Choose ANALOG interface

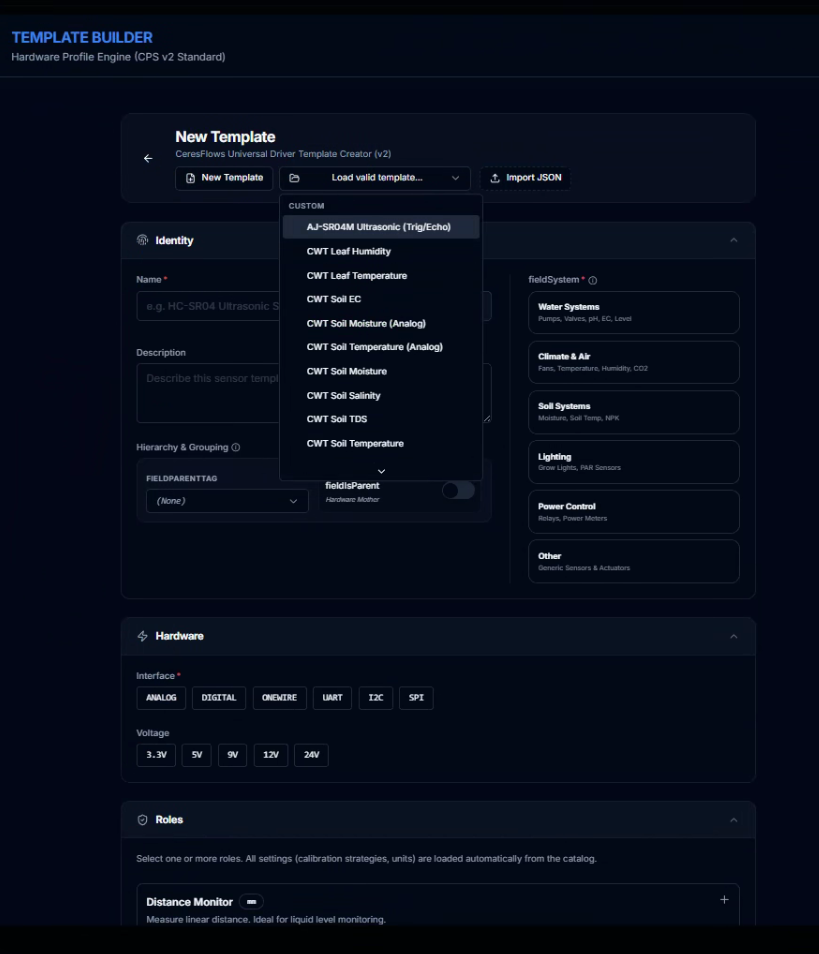click(161, 698)
